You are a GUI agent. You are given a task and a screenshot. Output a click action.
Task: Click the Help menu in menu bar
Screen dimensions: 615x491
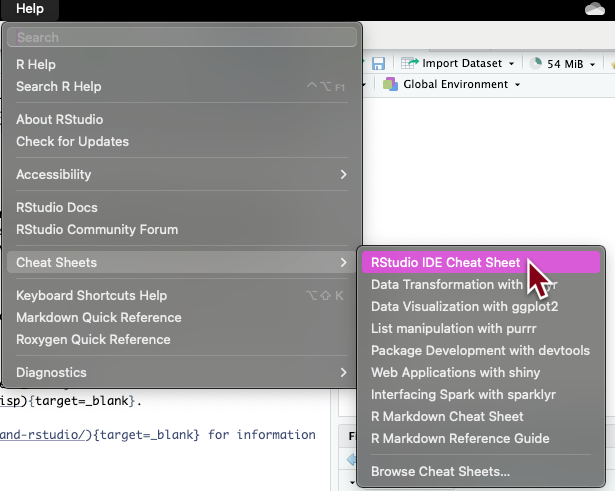tap(29, 9)
